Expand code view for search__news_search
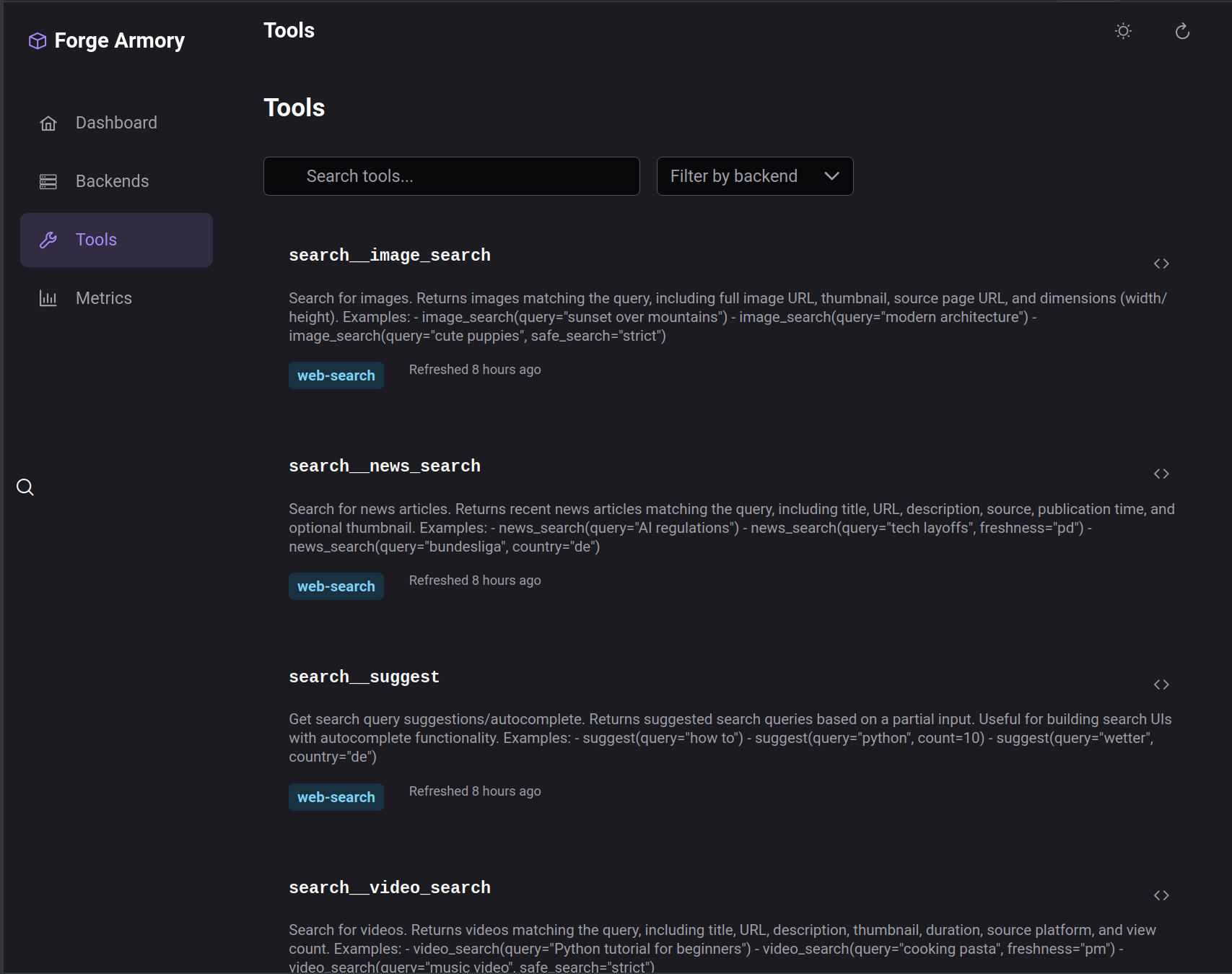The height and width of the screenshot is (974, 1232). [1161, 474]
